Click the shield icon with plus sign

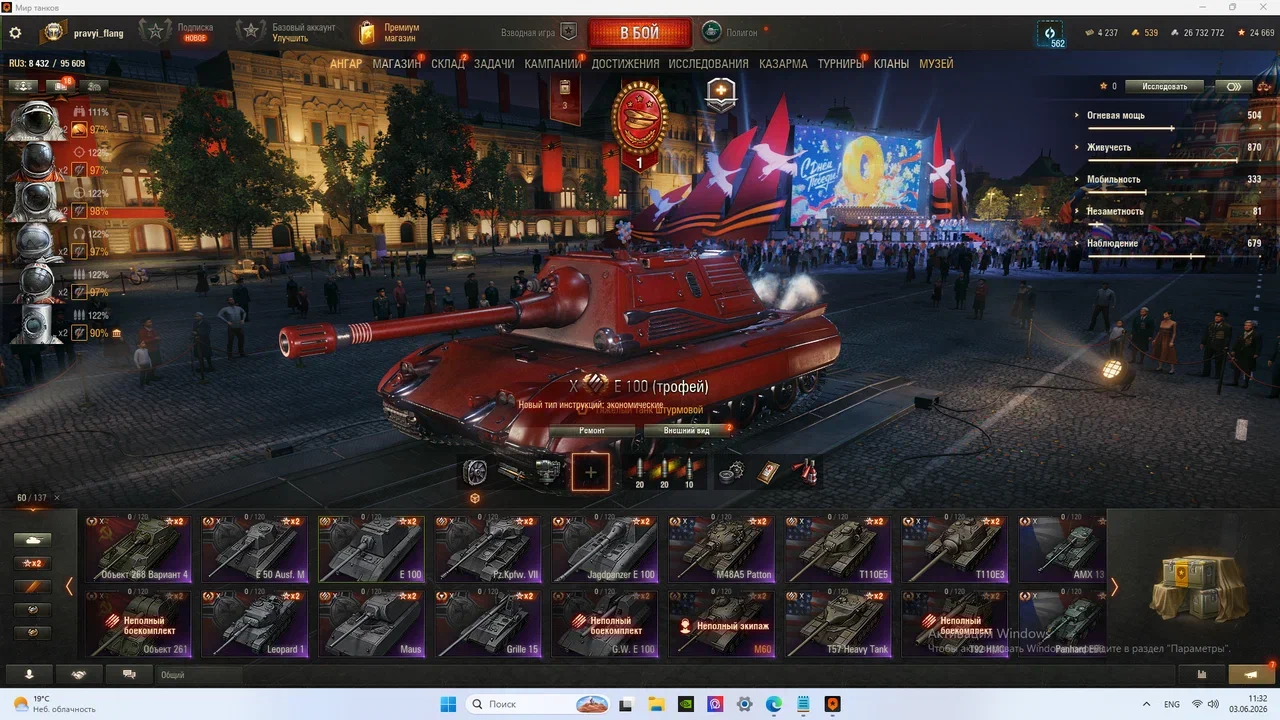pyautogui.click(x=721, y=94)
